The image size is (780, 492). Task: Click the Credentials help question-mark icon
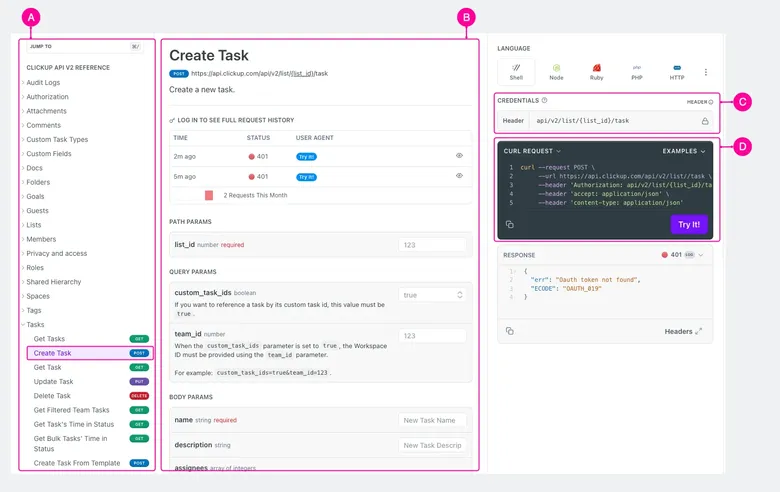coord(544,100)
